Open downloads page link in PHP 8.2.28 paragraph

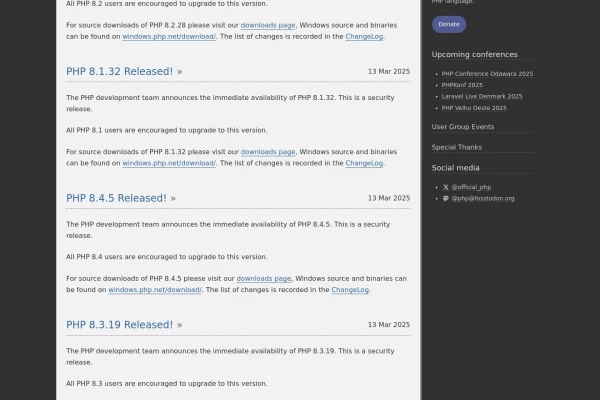[x=268, y=25]
